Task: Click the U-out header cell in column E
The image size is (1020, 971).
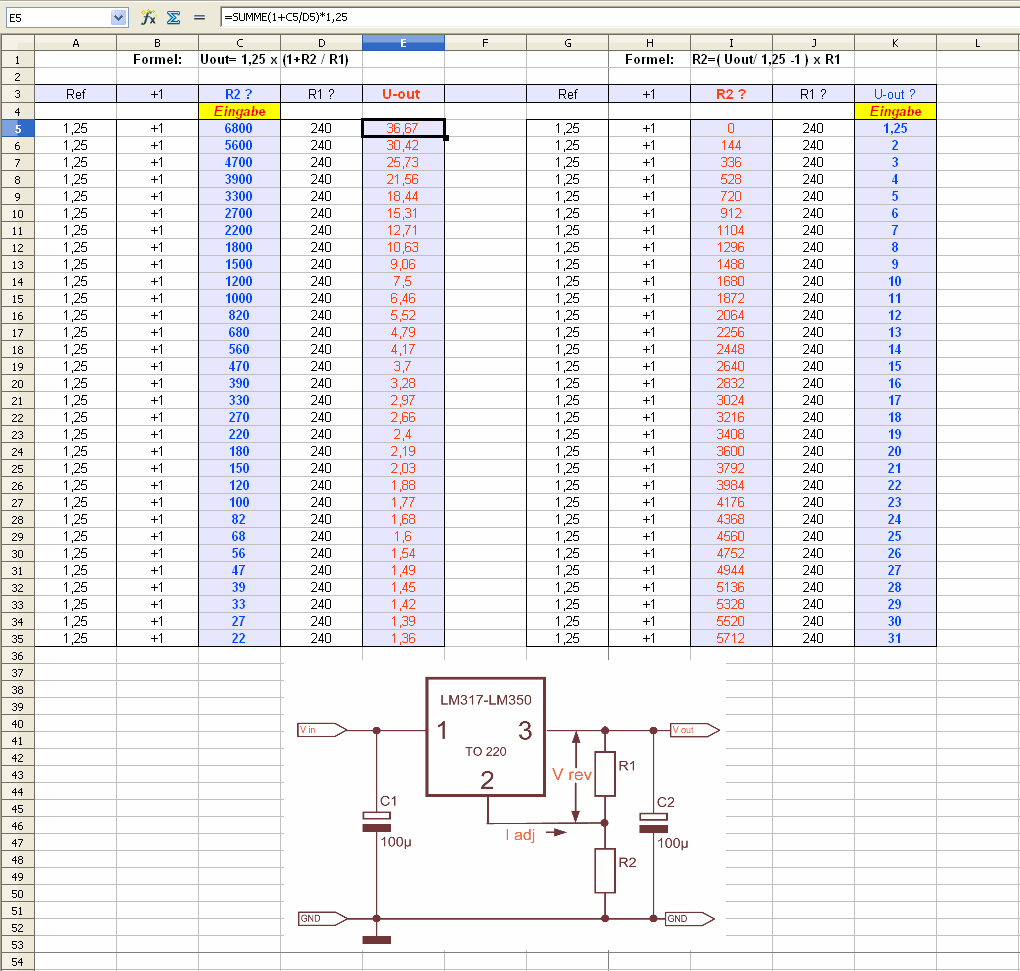Action: point(403,94)
